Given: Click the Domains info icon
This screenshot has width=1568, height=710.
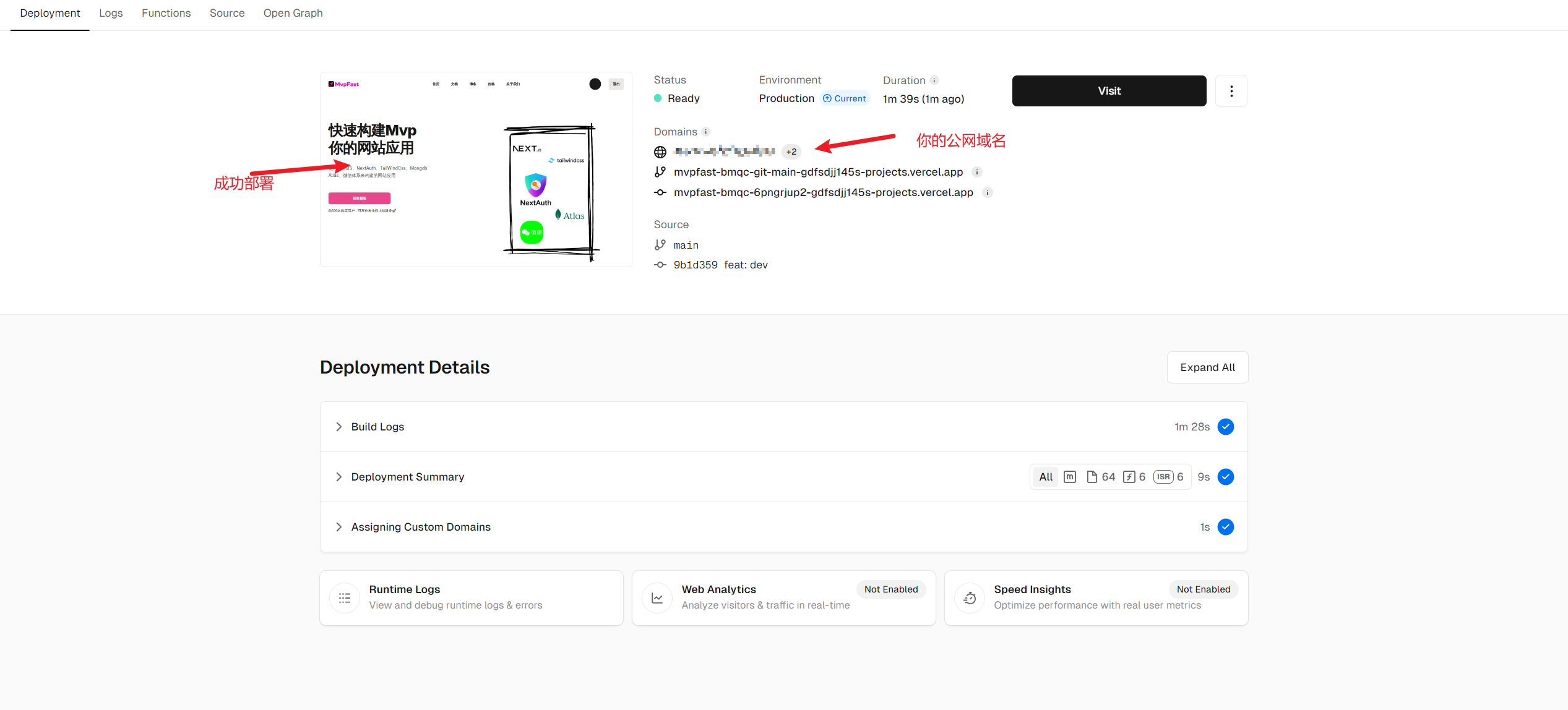Looking at the screenshot, I should (x=705, y=132).
